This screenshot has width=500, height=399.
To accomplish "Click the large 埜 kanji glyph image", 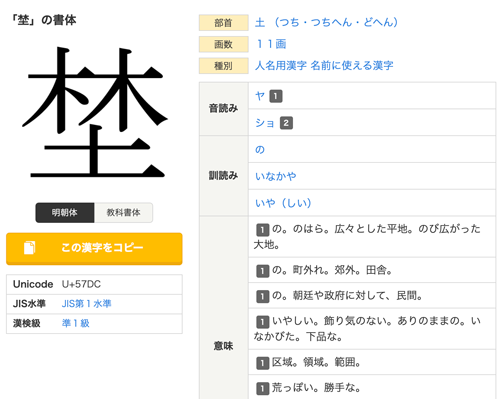I will (x=94, y=112).
